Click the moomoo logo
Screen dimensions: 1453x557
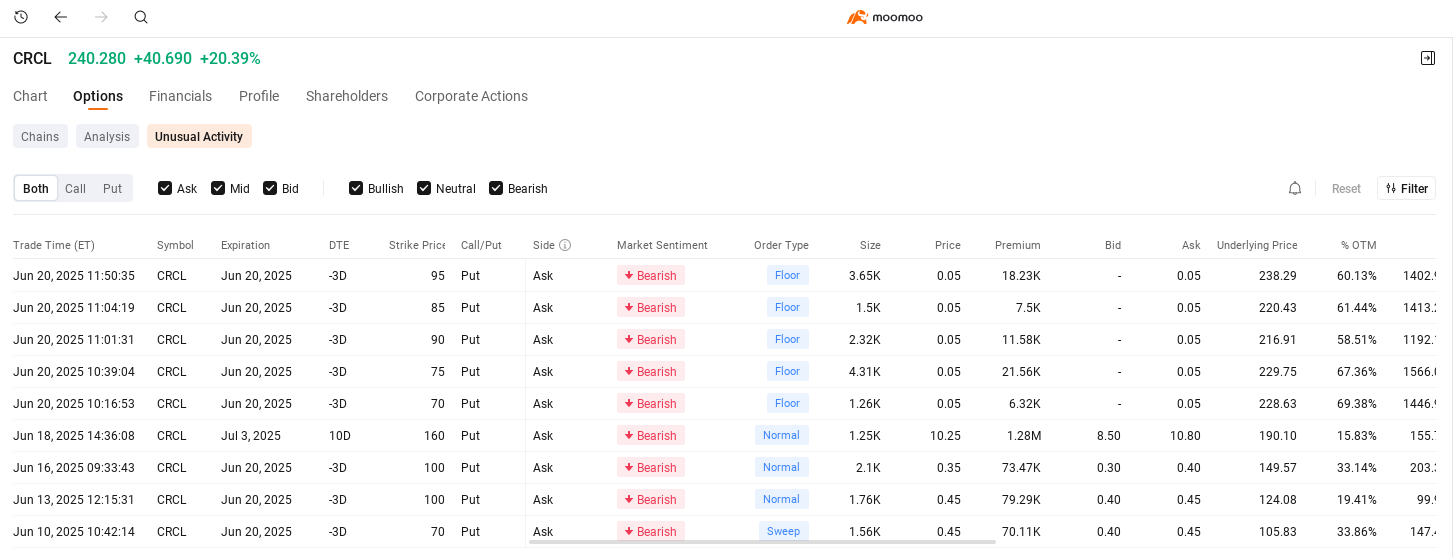pos(885,17)
